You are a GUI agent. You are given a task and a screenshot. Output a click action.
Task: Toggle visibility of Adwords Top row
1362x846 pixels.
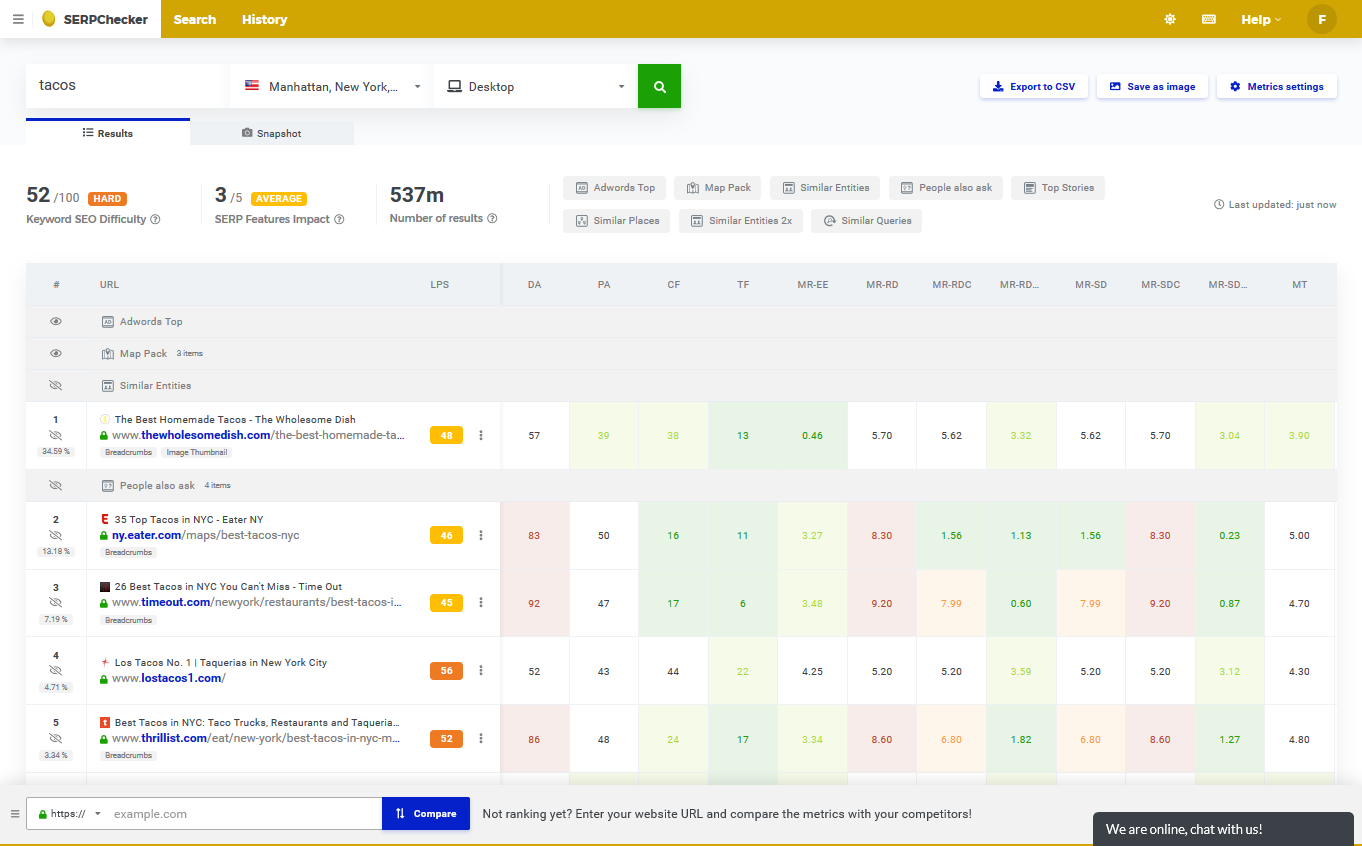click(56, 321)
